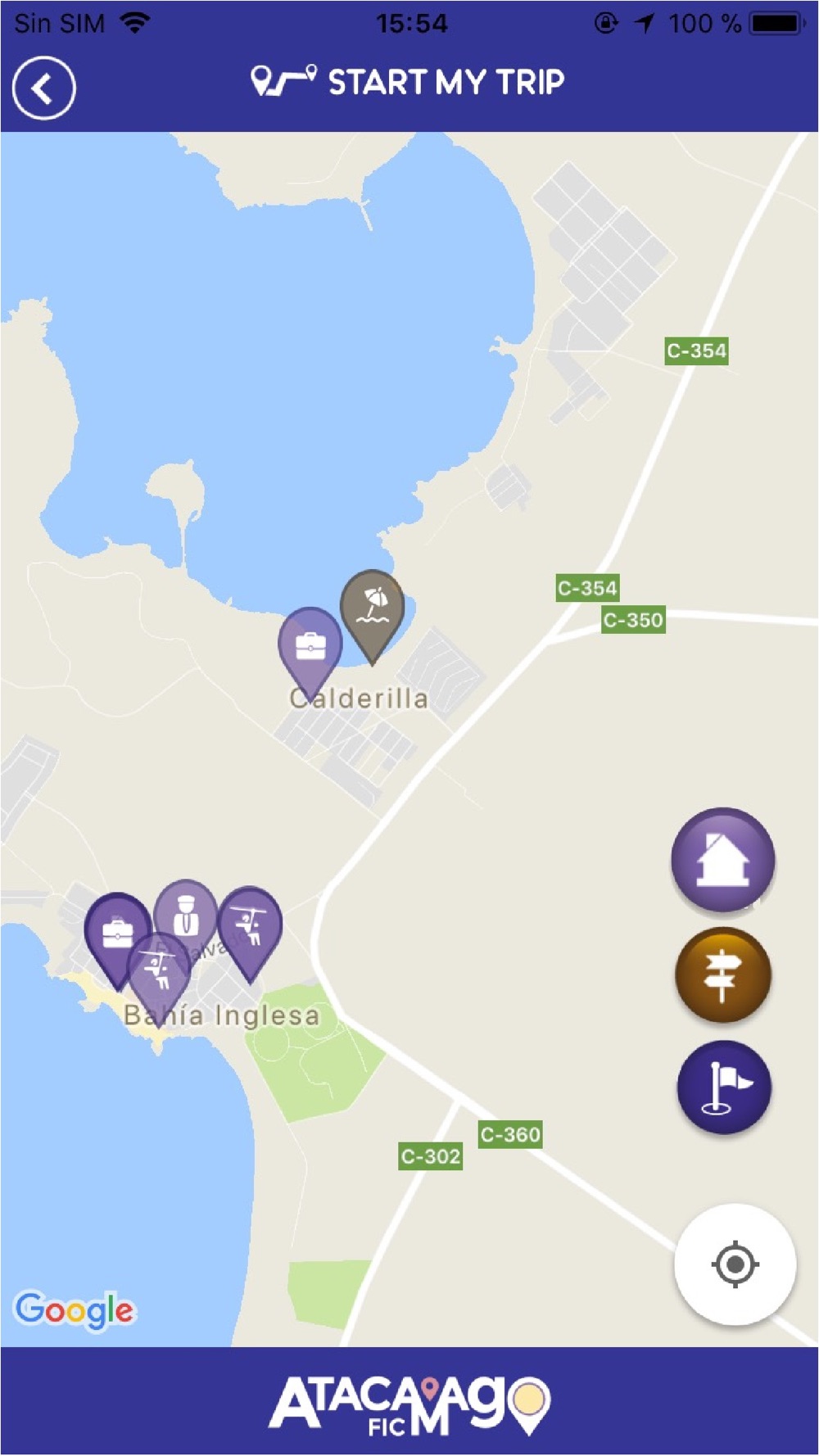Tap the Bahía Inglesa place label

[221, 1015]
